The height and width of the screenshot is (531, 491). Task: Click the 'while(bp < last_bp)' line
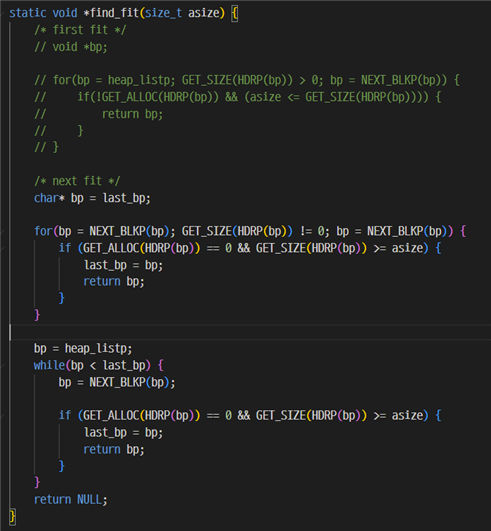(99, 365)
